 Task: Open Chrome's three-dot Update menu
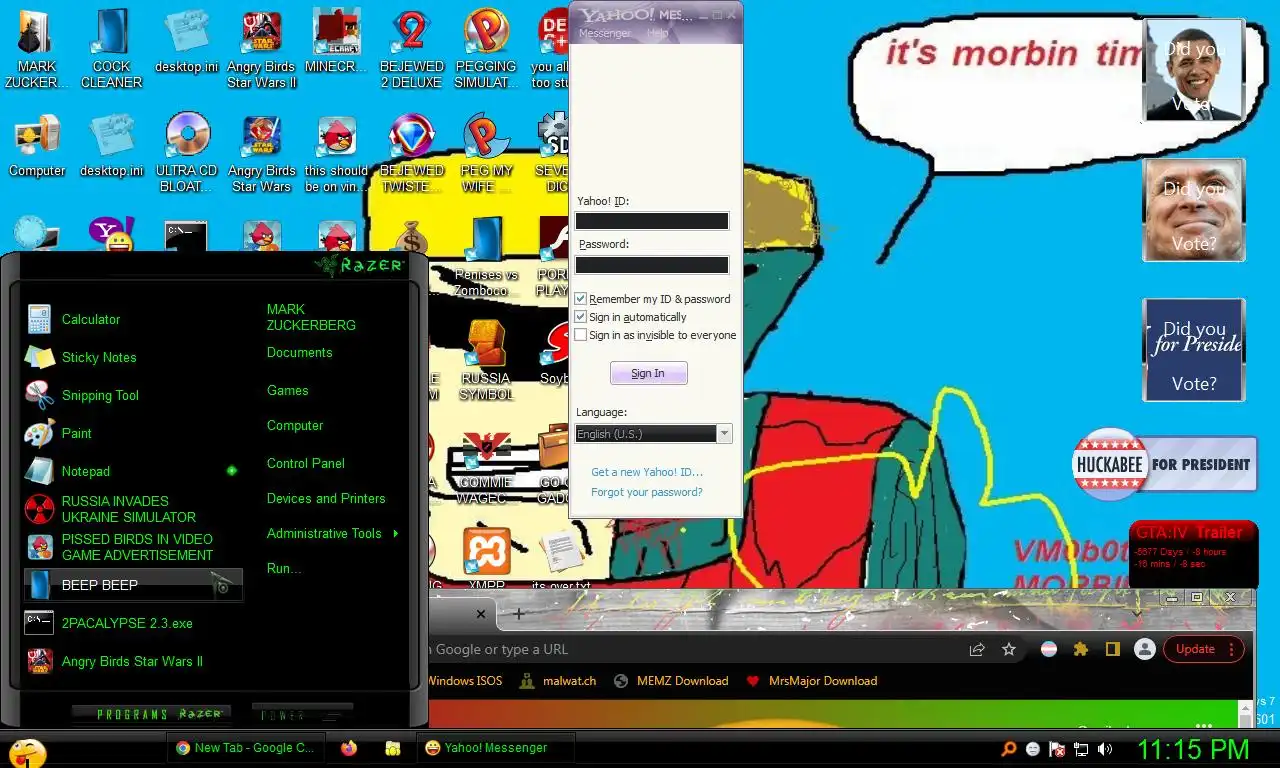(1231, 649)
